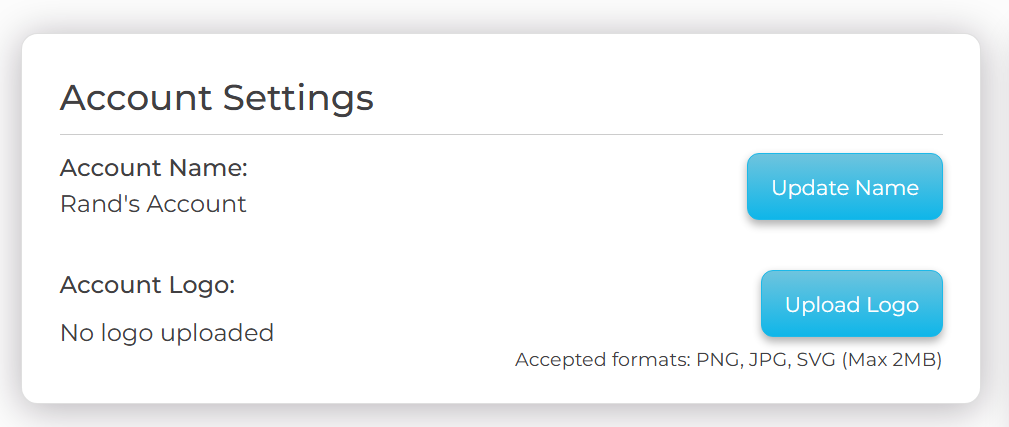Select the "Account Logo:" label
1009x427 pixels.
tap(147, 285)
